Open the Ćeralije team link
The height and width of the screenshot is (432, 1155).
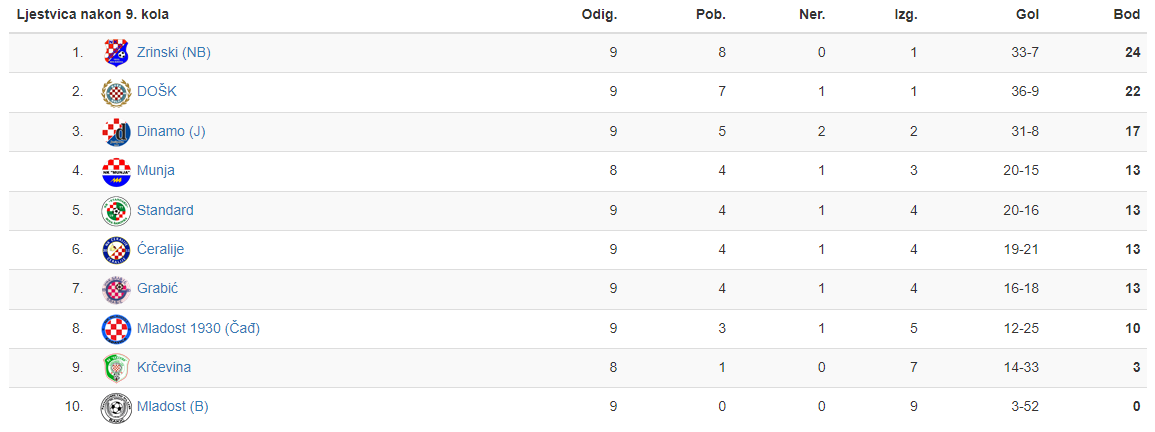click(161, 249)
